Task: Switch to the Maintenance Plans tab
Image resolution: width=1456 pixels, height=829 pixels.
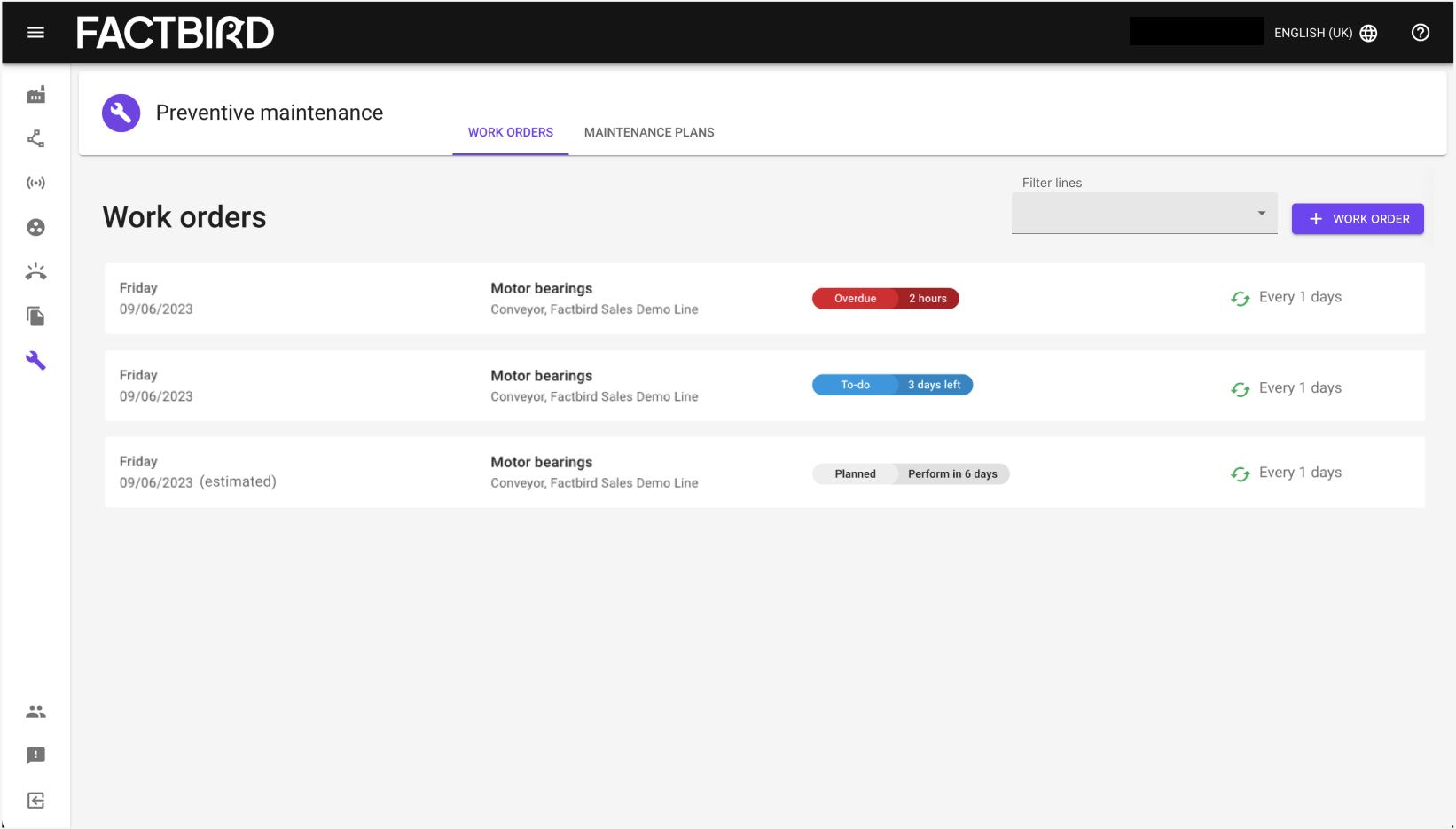Action: coord(649,132)
